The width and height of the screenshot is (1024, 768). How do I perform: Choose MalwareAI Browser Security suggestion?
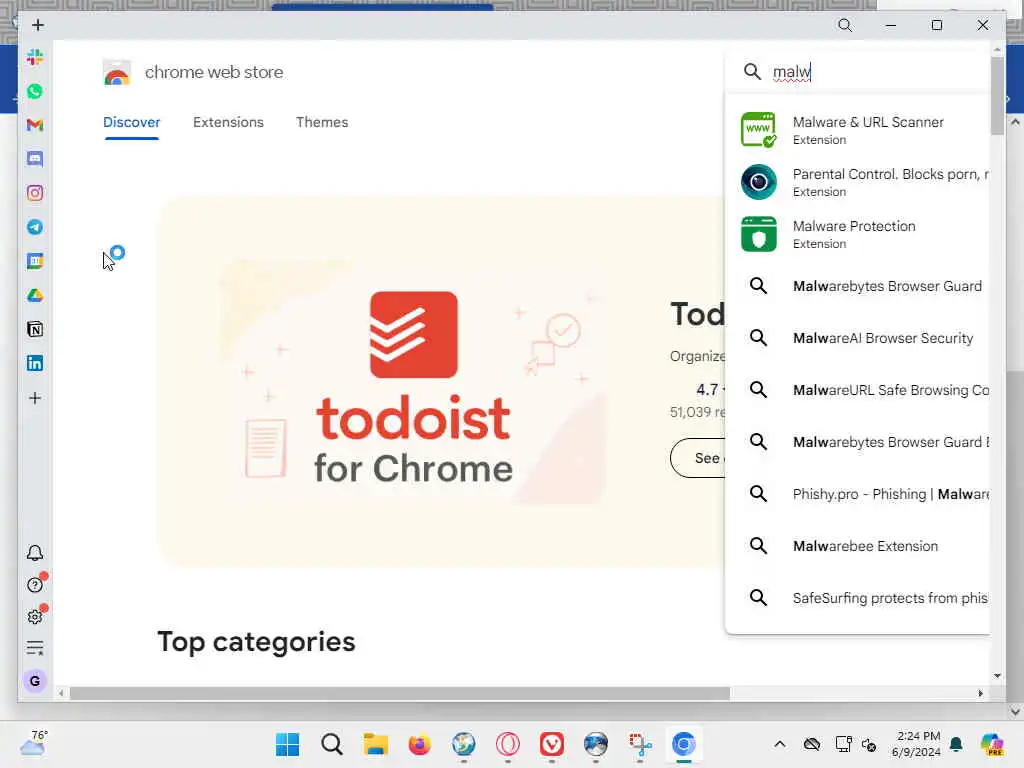pyautogui.click(x=857, y=338)
